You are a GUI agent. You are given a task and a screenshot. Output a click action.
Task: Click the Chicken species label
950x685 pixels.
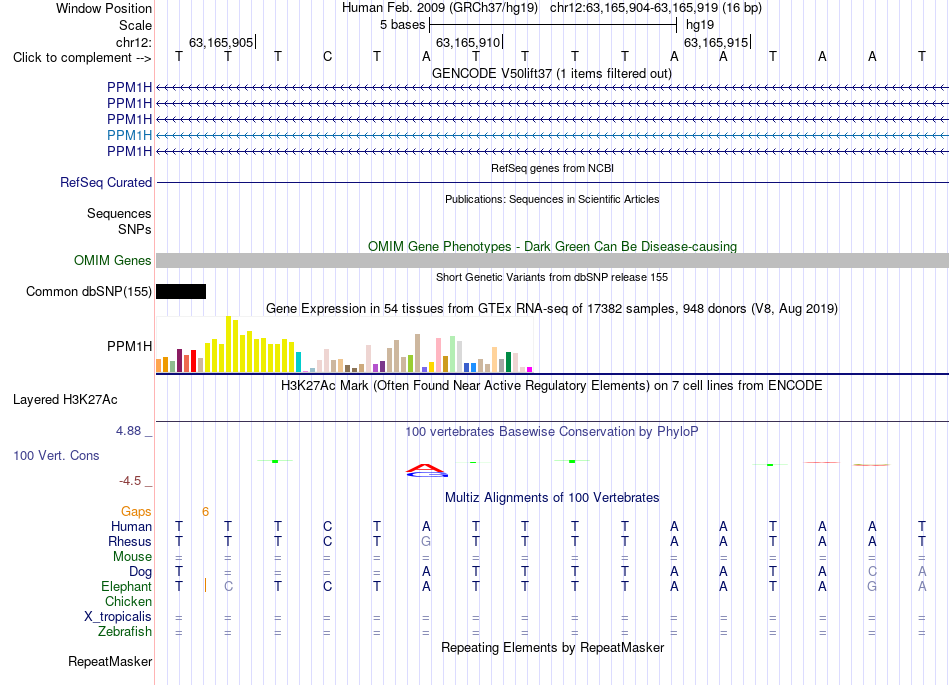coord(128,602)
